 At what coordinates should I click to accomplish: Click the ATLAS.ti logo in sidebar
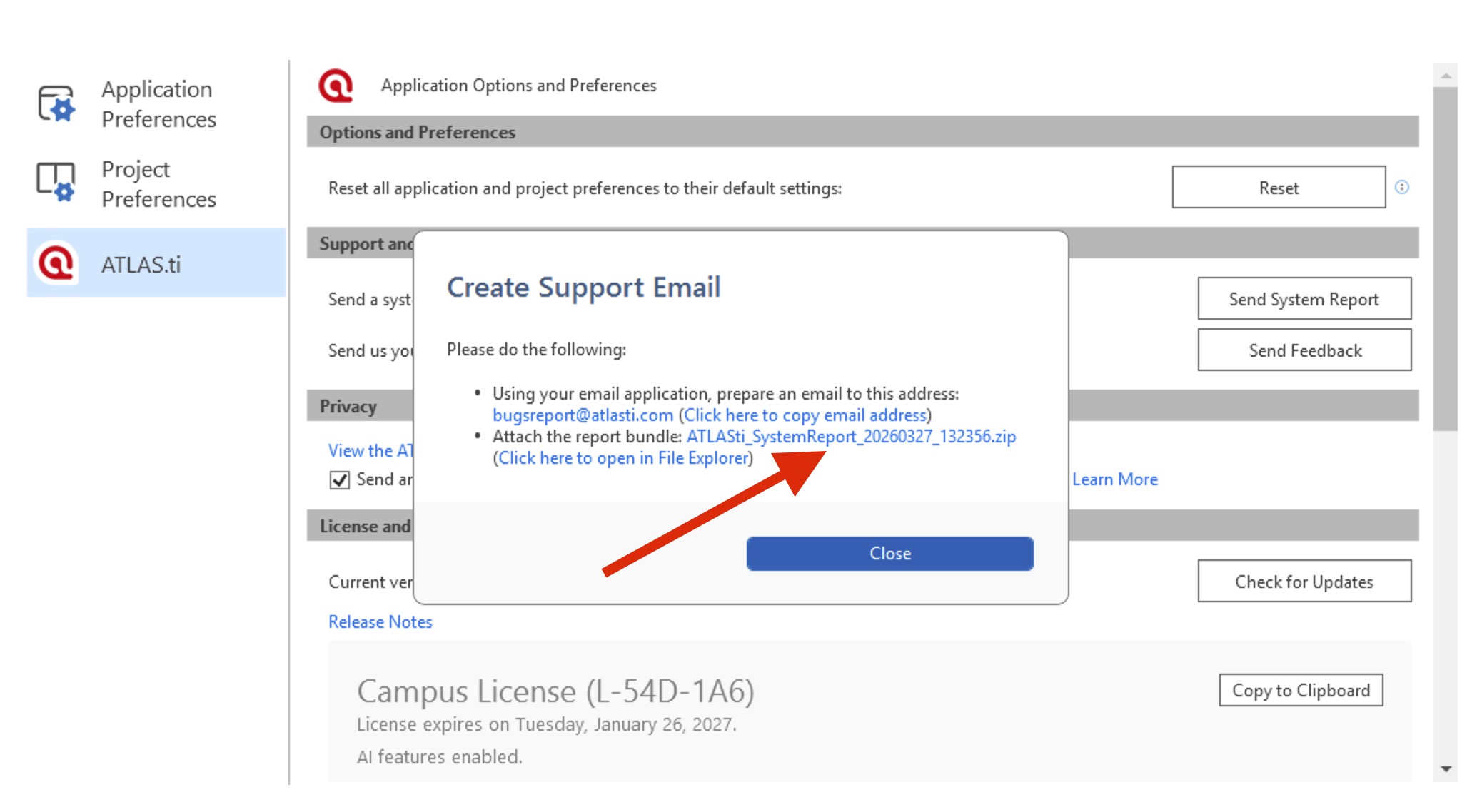(x=56, y=263)
